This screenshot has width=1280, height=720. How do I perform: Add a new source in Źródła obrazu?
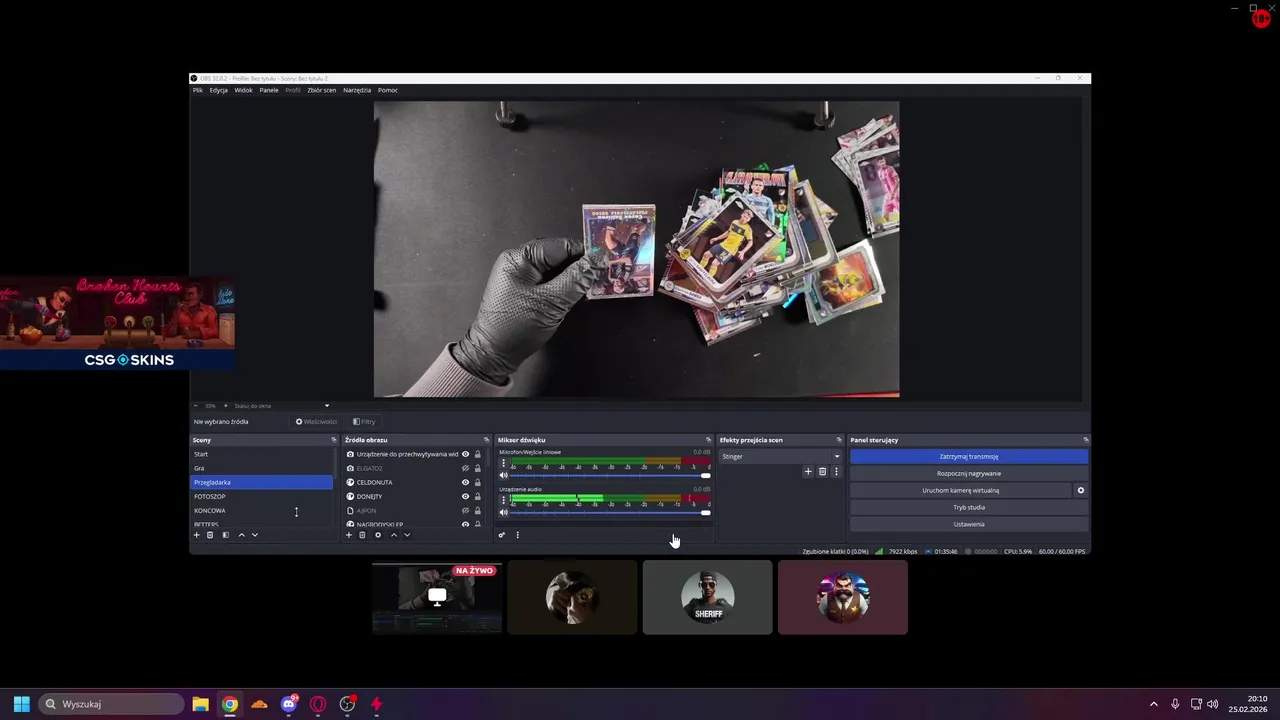coord(348,535)
